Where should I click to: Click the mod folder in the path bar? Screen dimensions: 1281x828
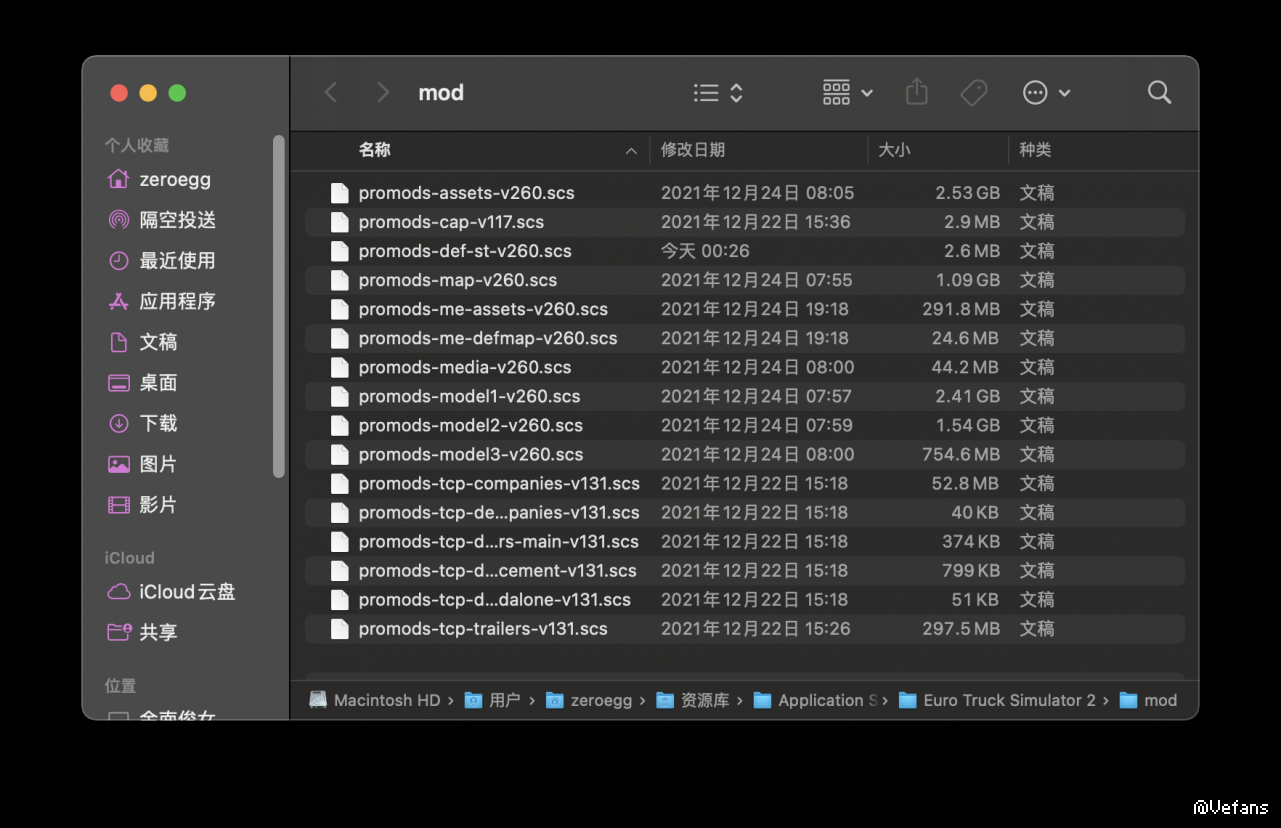[1148, 700]
